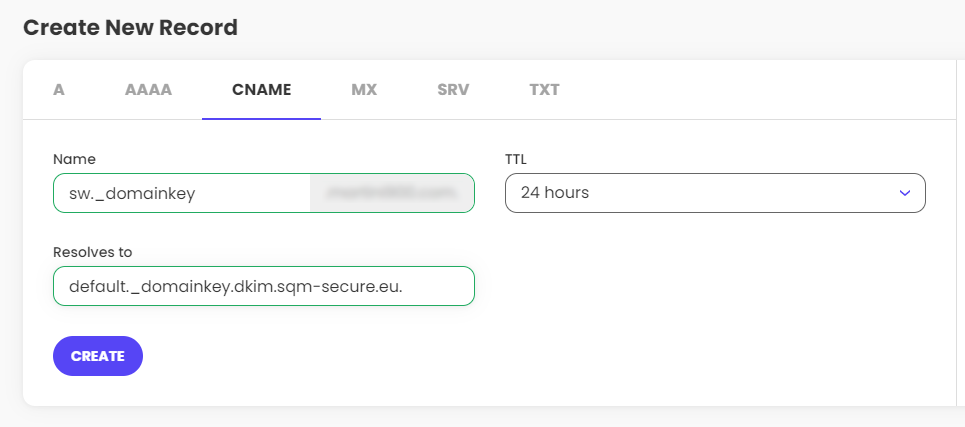Click the TTL label text
Viewport: 965px width, 427px height.
pyautogui.click(x=517, y=158)
